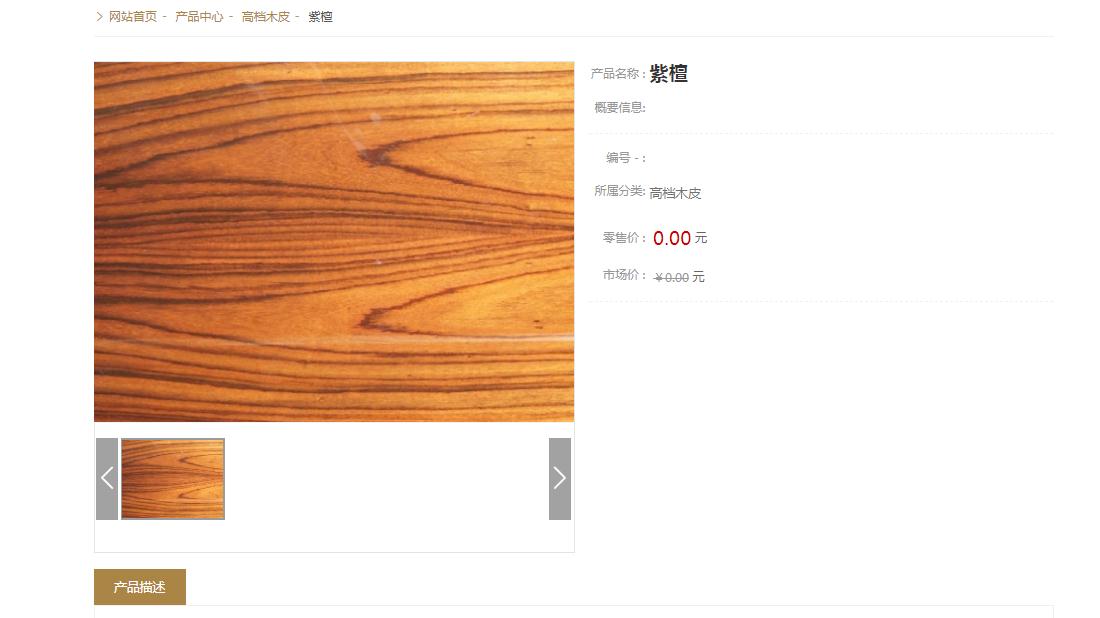This screenshot has height=618, width=1100.
Task: Click the 所属分类 label
Action: [619, 191]
